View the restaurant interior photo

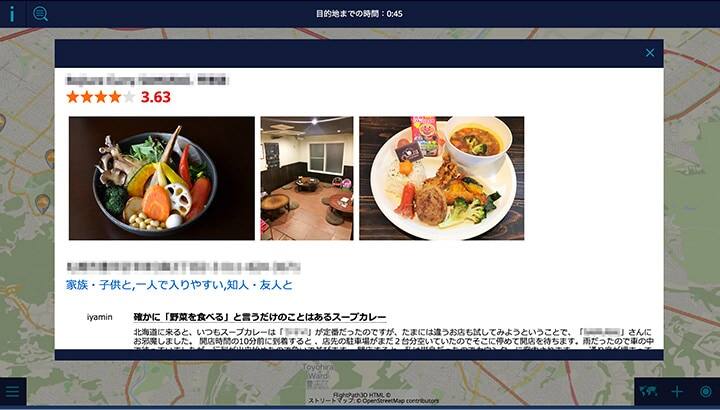[x=307, y=178]
